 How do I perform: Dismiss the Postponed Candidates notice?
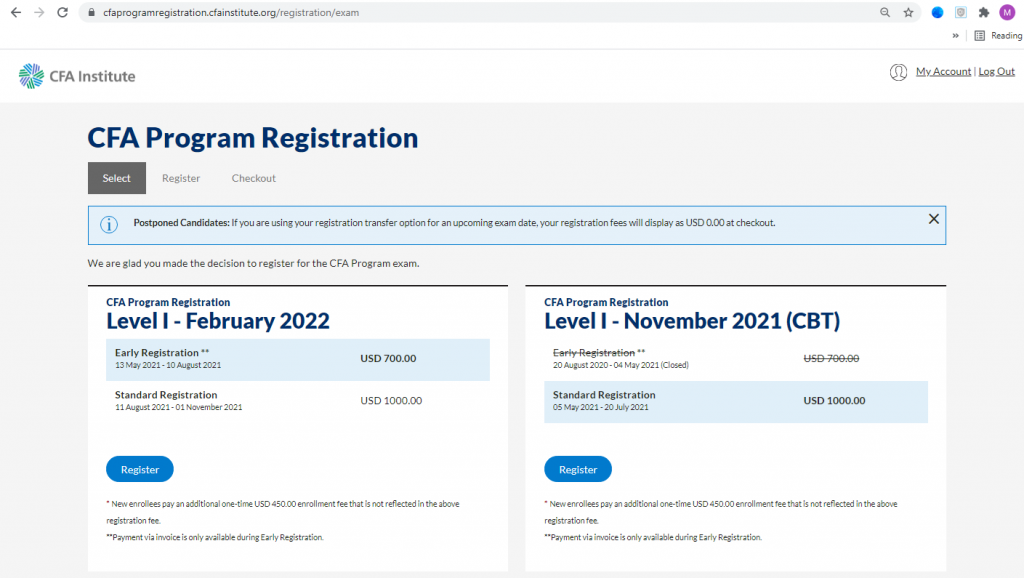pyautogui.click(x=934, y=219)
